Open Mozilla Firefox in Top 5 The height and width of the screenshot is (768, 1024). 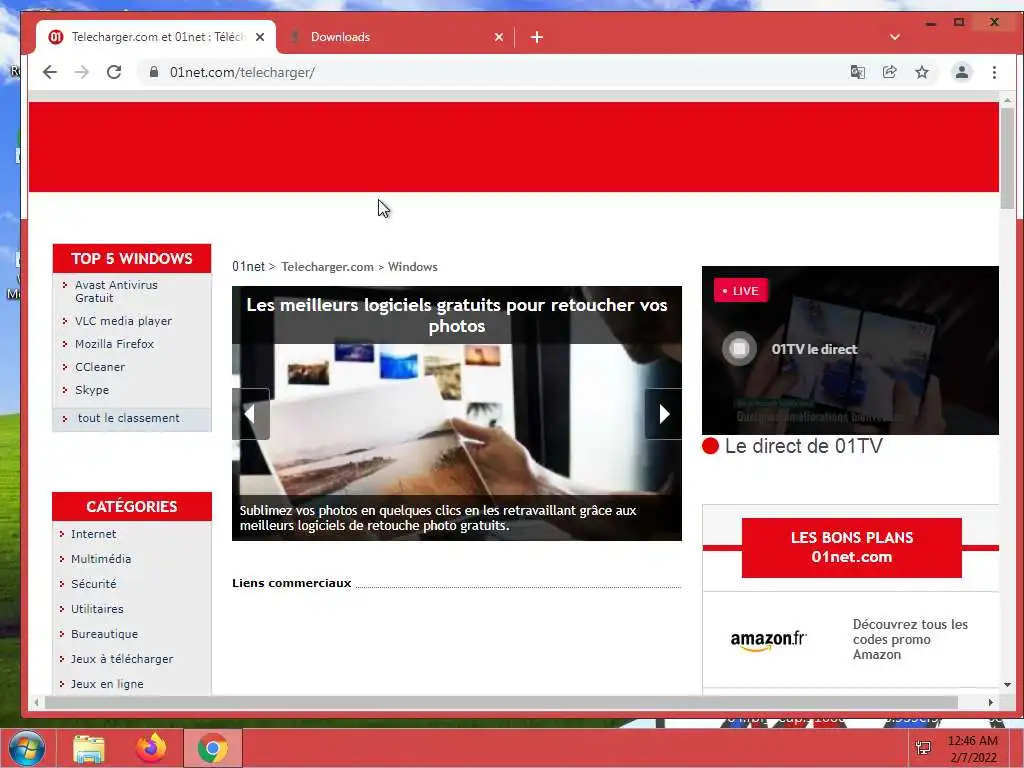114,344
